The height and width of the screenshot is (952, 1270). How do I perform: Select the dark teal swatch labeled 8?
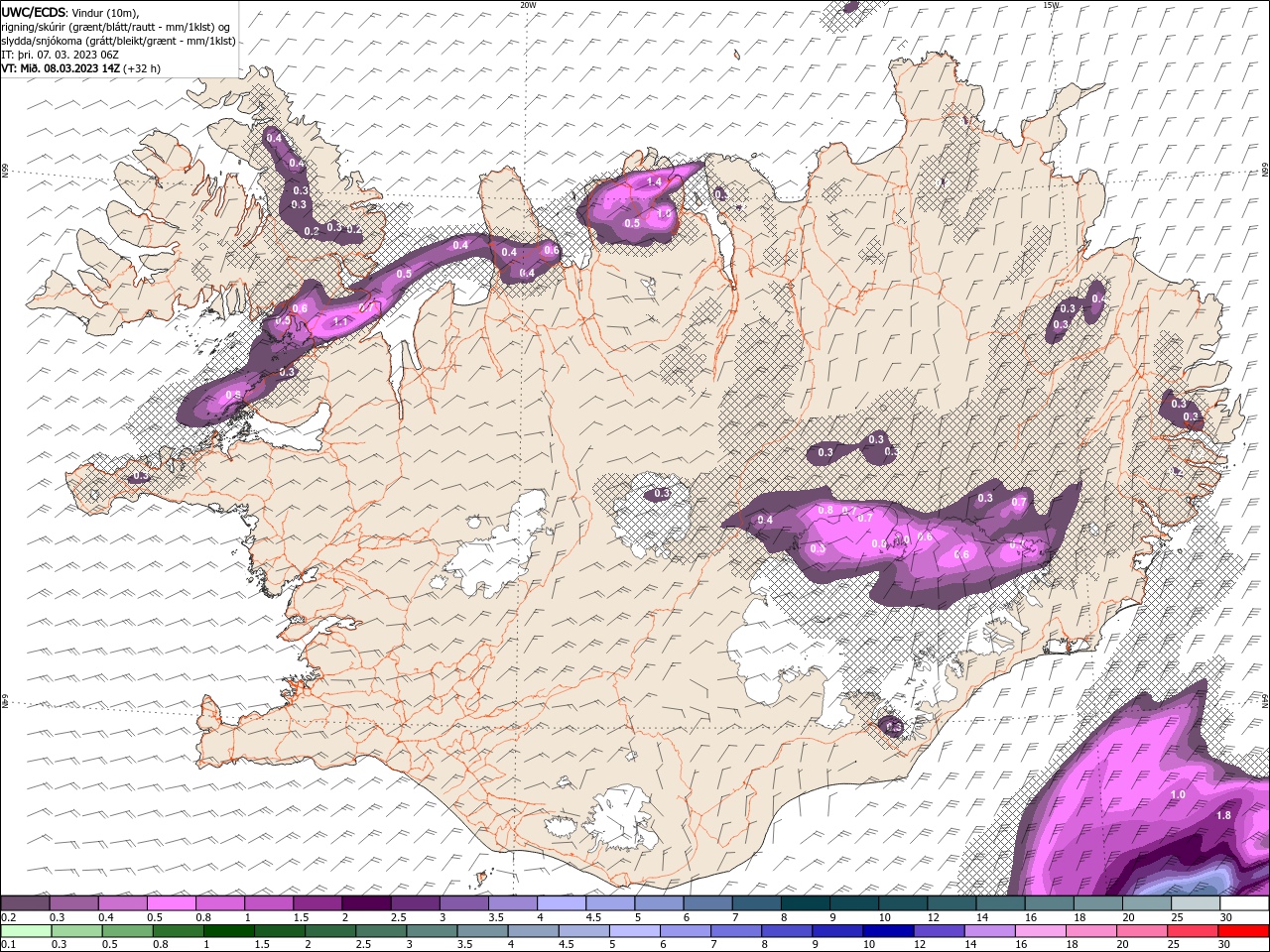point(806,903)
